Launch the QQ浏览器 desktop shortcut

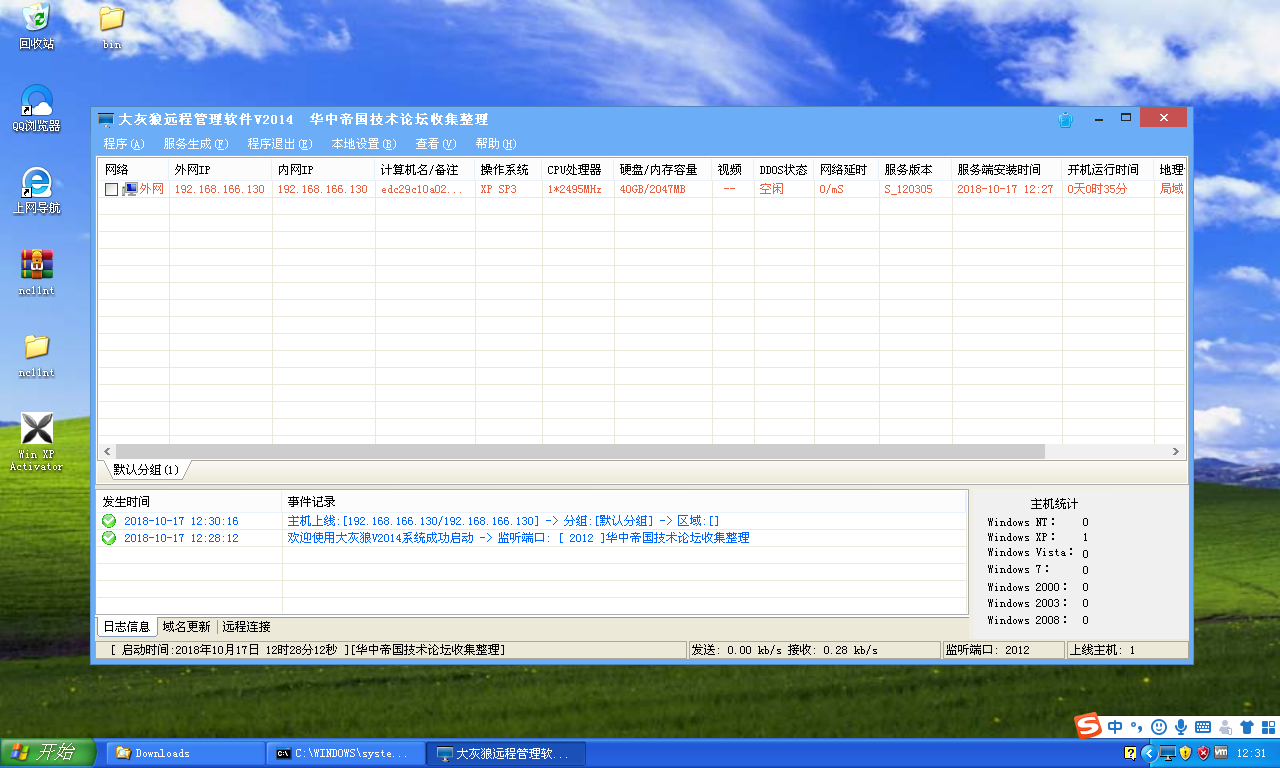36,108
